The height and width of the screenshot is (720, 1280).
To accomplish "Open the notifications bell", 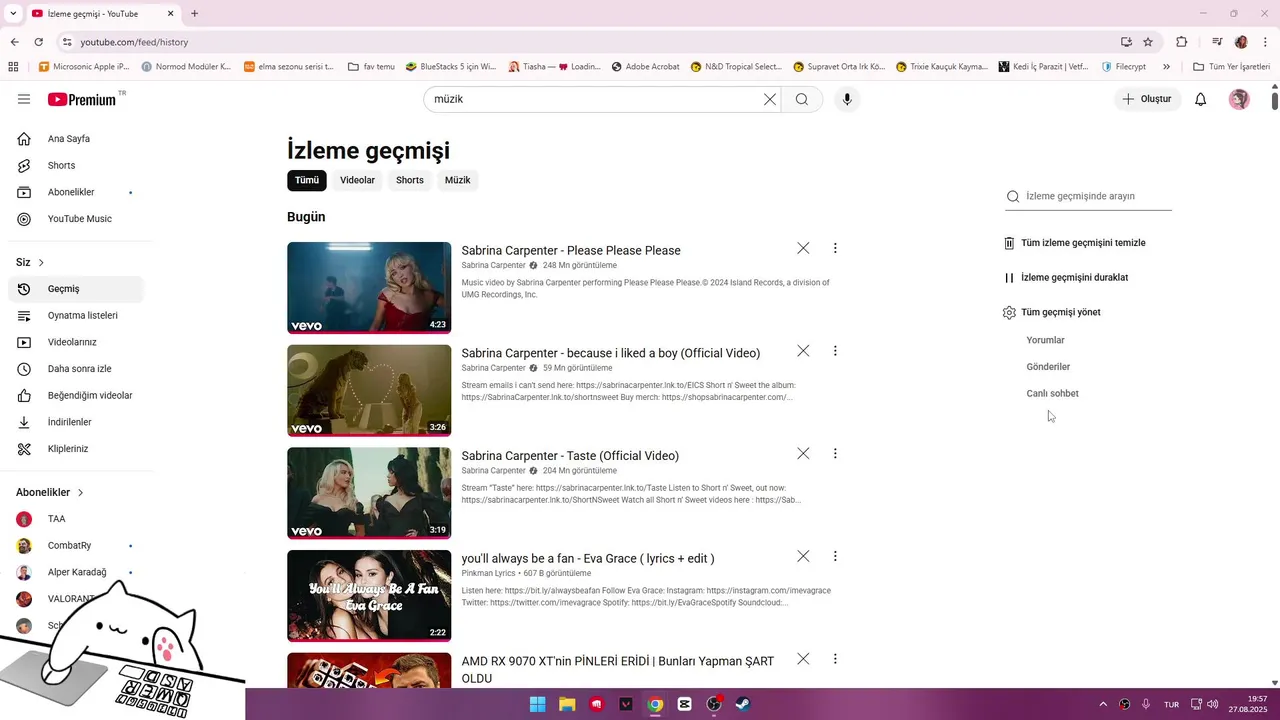I will 1200,99.
